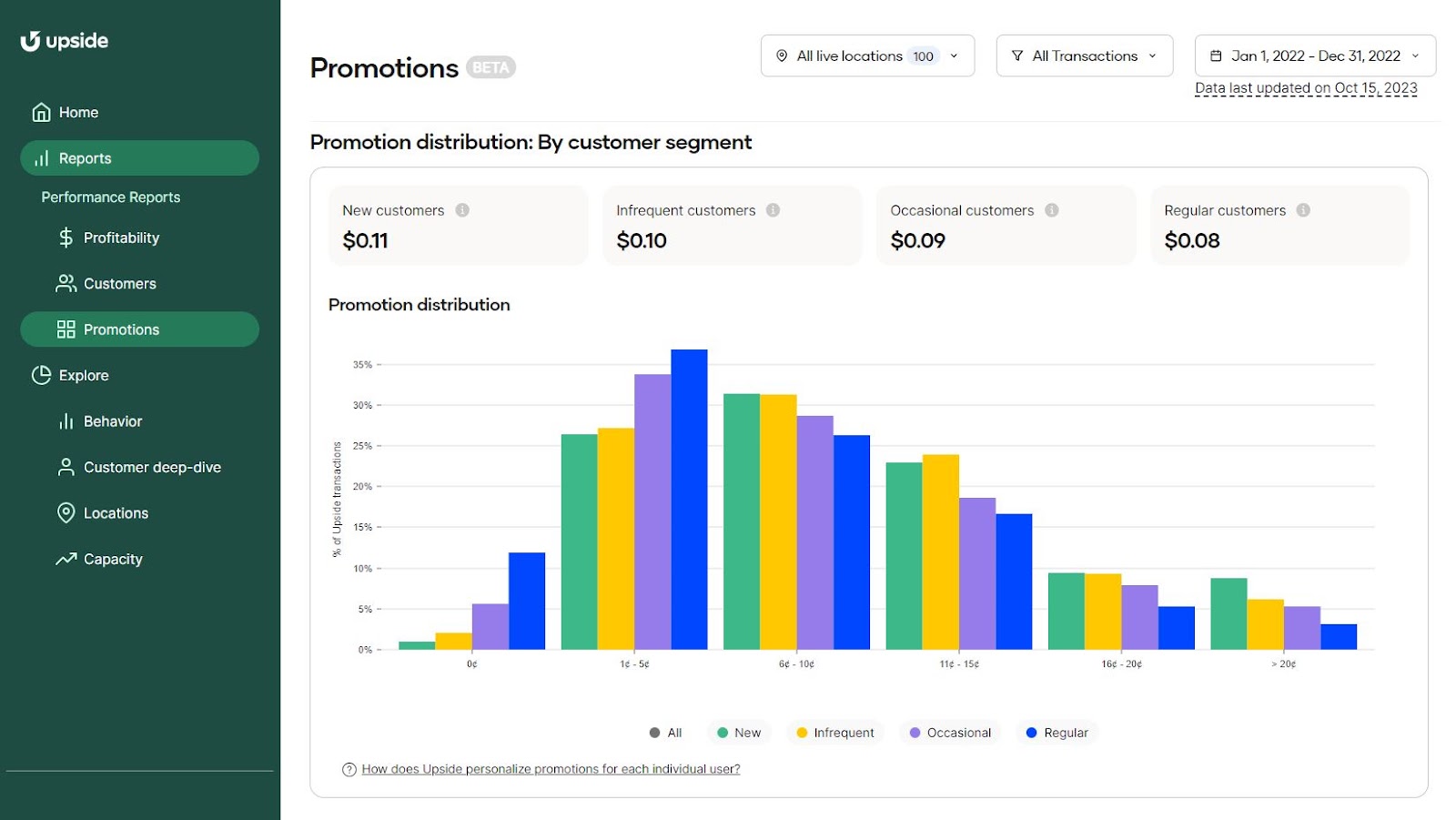Open the All live locations dropdown
Viewport: 1456px width, 820px height.
[866, 56]
